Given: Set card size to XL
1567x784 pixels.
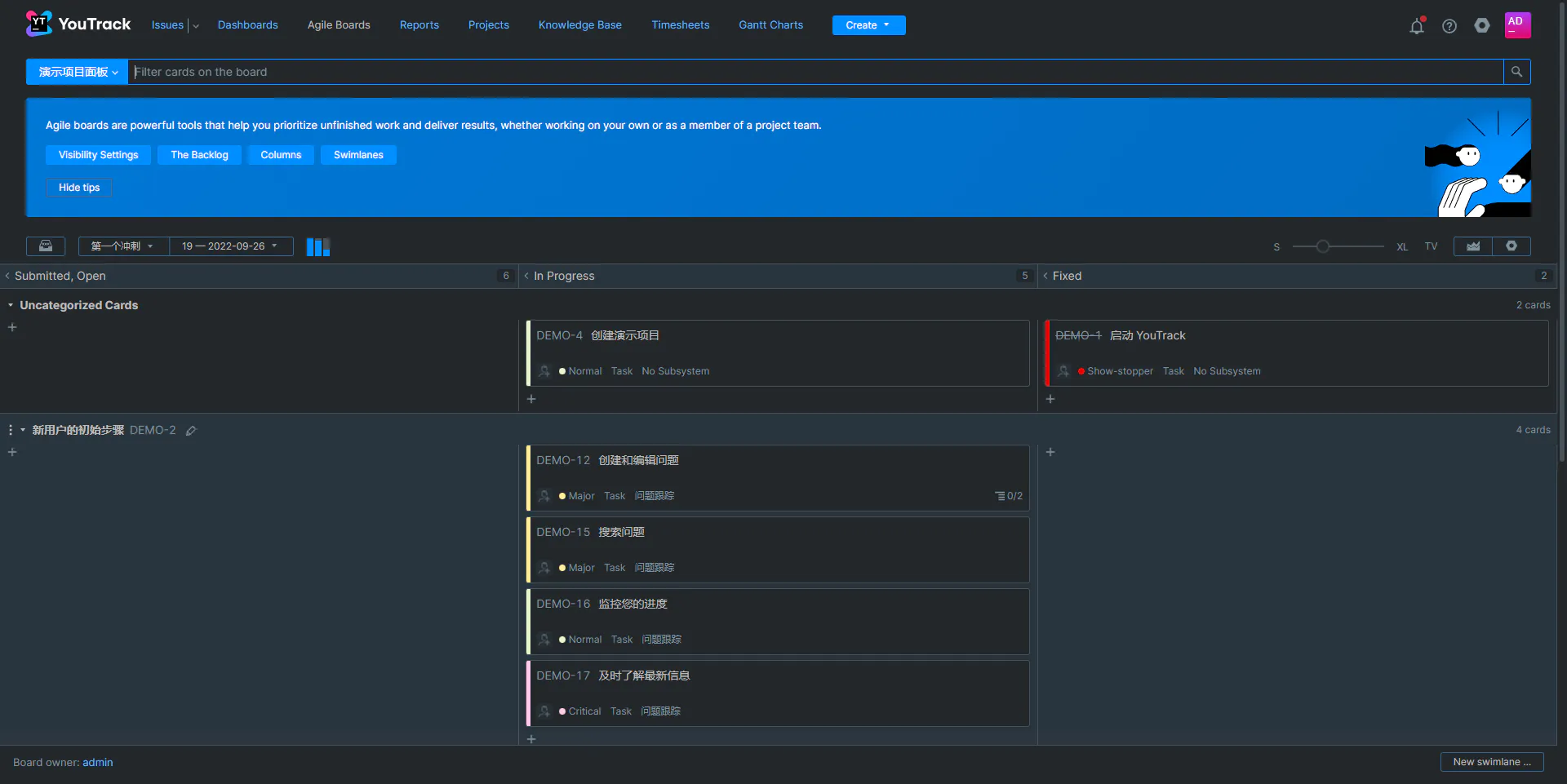Looking at the screenshot, I should point(1402,247).
